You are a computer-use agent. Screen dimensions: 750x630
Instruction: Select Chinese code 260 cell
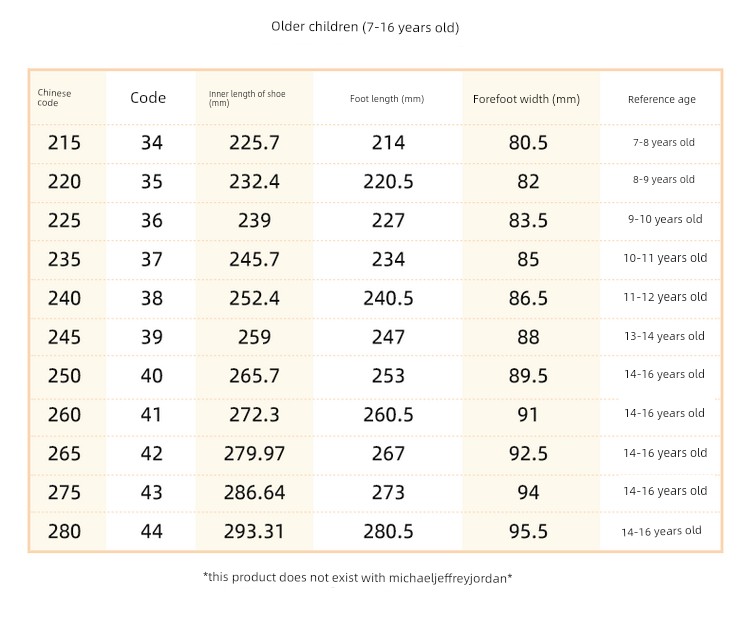coord(64,414)
